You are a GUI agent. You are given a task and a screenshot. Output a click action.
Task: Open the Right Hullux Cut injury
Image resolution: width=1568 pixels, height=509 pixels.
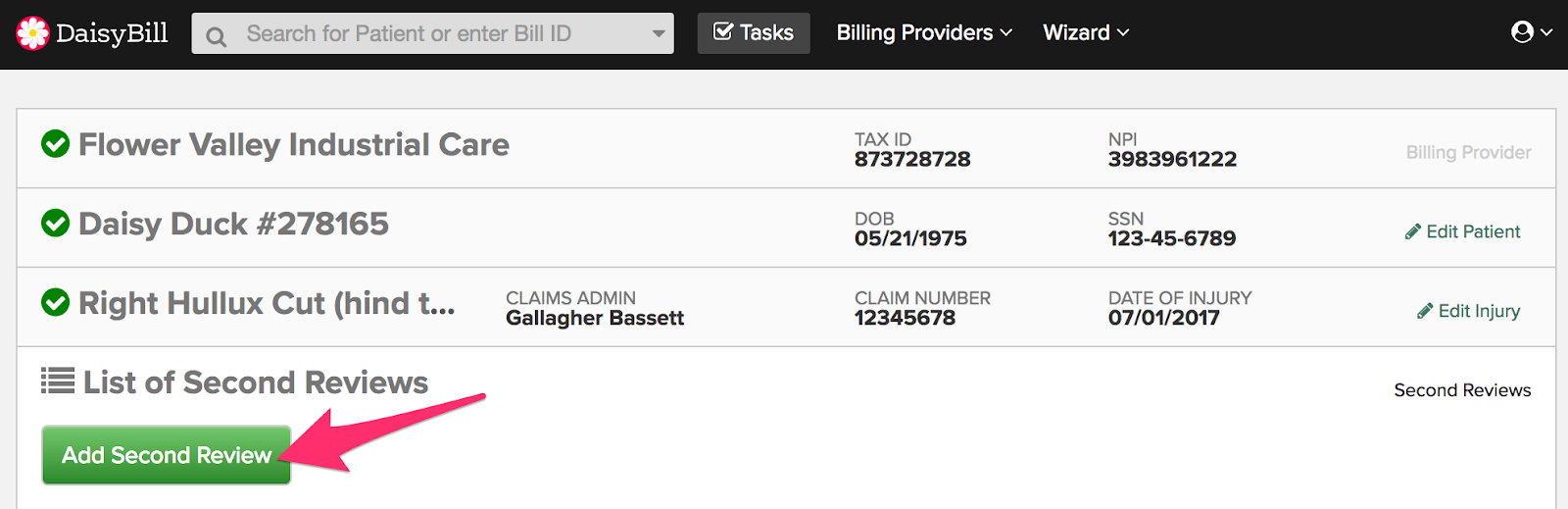click(x=267, y=304)
